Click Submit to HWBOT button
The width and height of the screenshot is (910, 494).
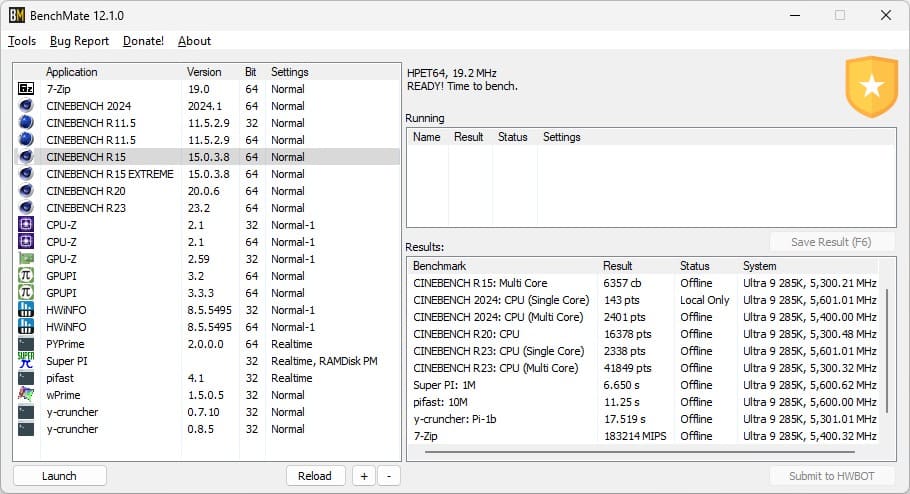click(x=831, y=476)
